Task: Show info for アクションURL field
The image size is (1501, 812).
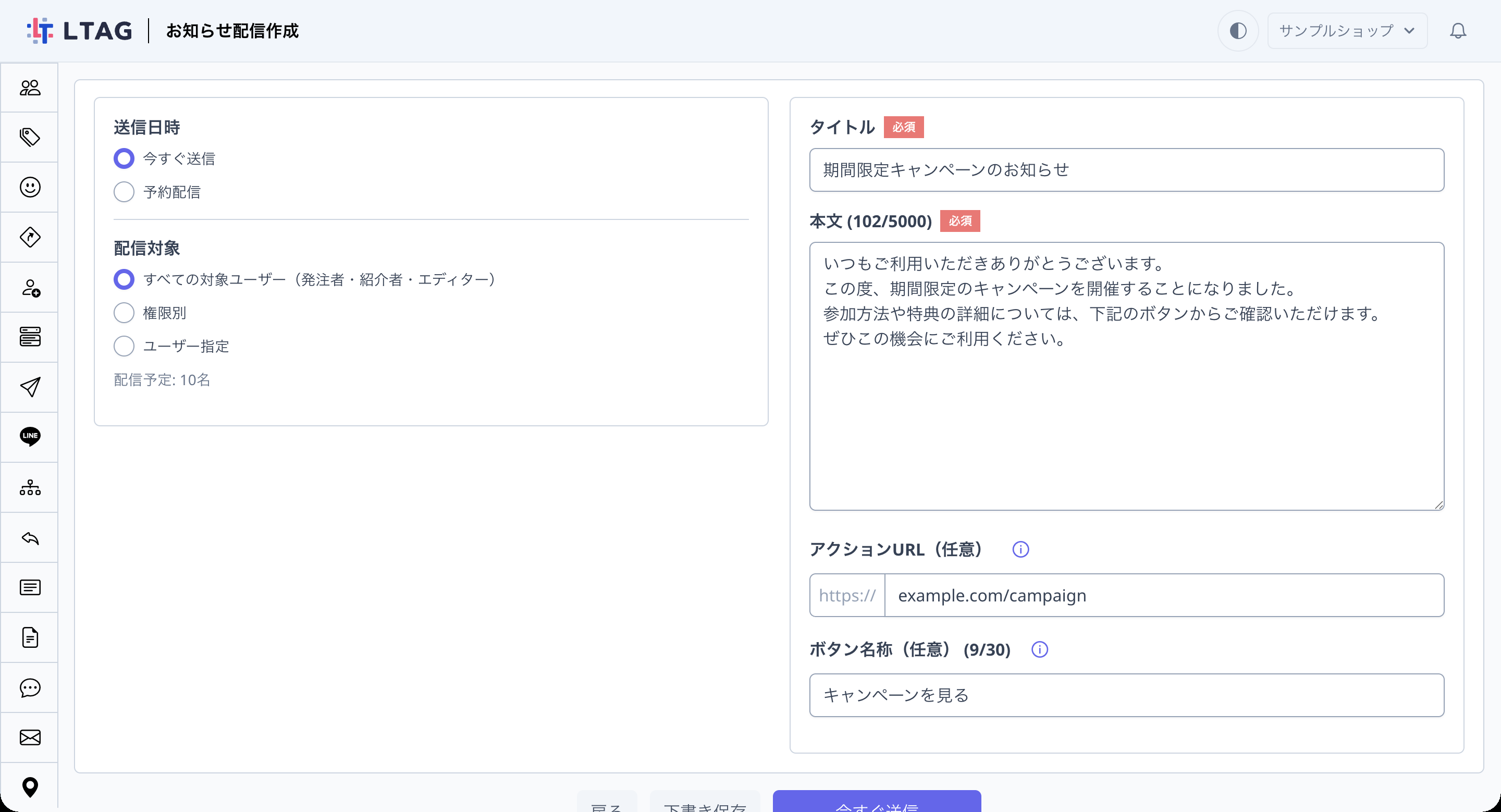Action: (x=1020, y=549)
